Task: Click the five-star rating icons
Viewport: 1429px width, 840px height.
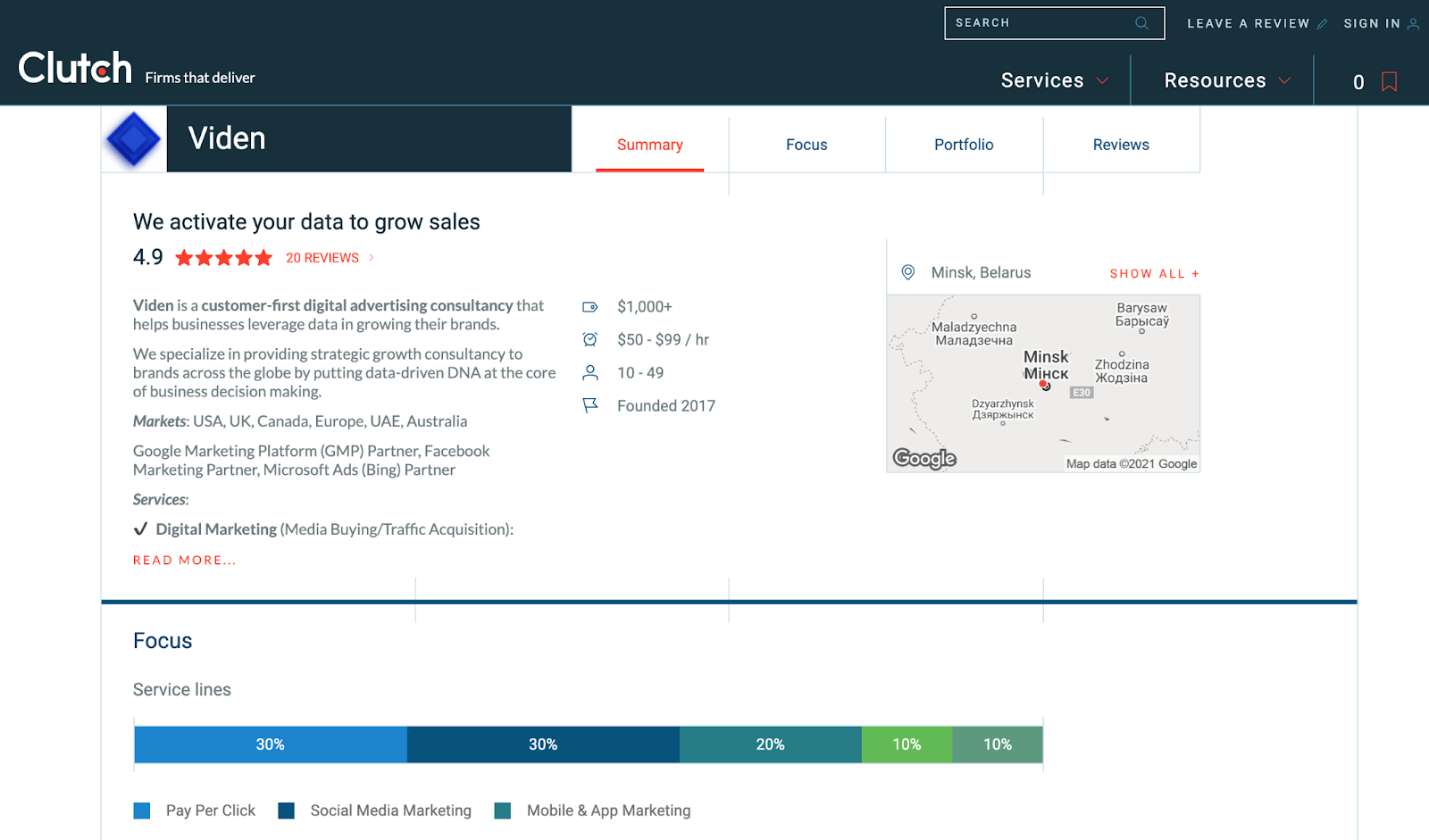Action: pyautogui.click(x=224, y=258)
